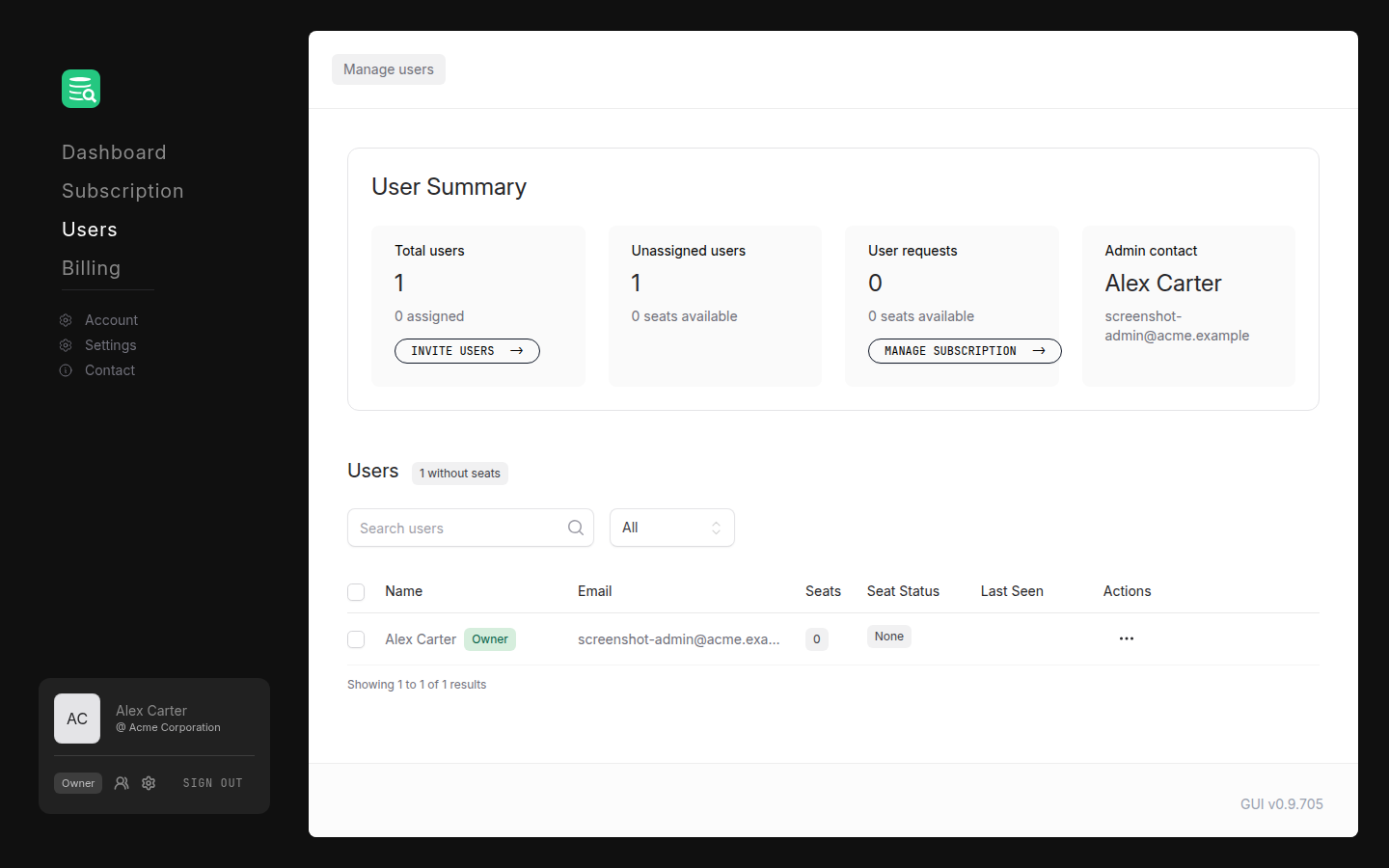Screen dimensions: 1389x868
Task: Open the settings gear in profile card
Action: click(x=149, y=783)
